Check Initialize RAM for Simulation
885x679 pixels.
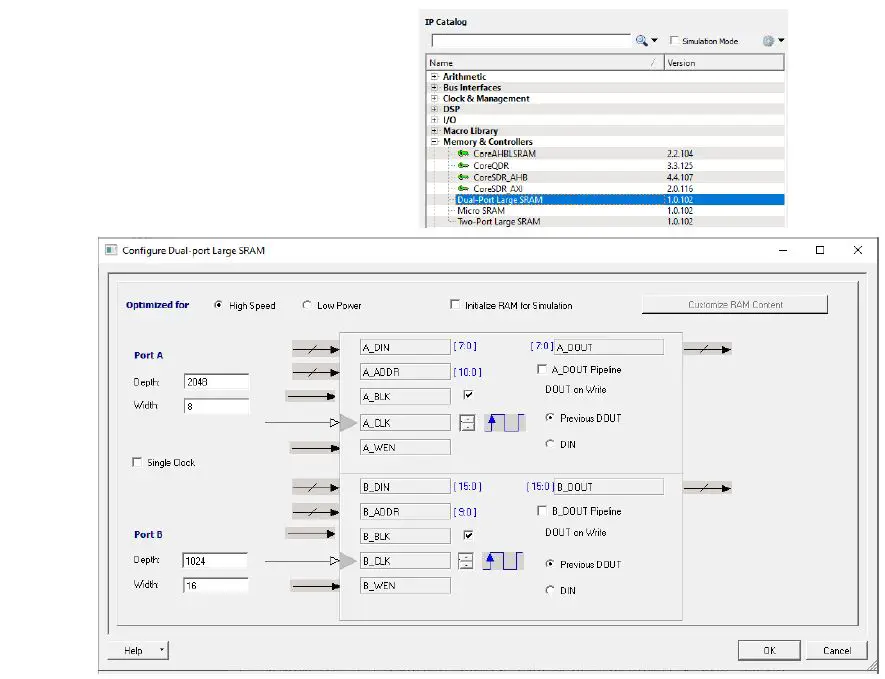coord(456,305)
